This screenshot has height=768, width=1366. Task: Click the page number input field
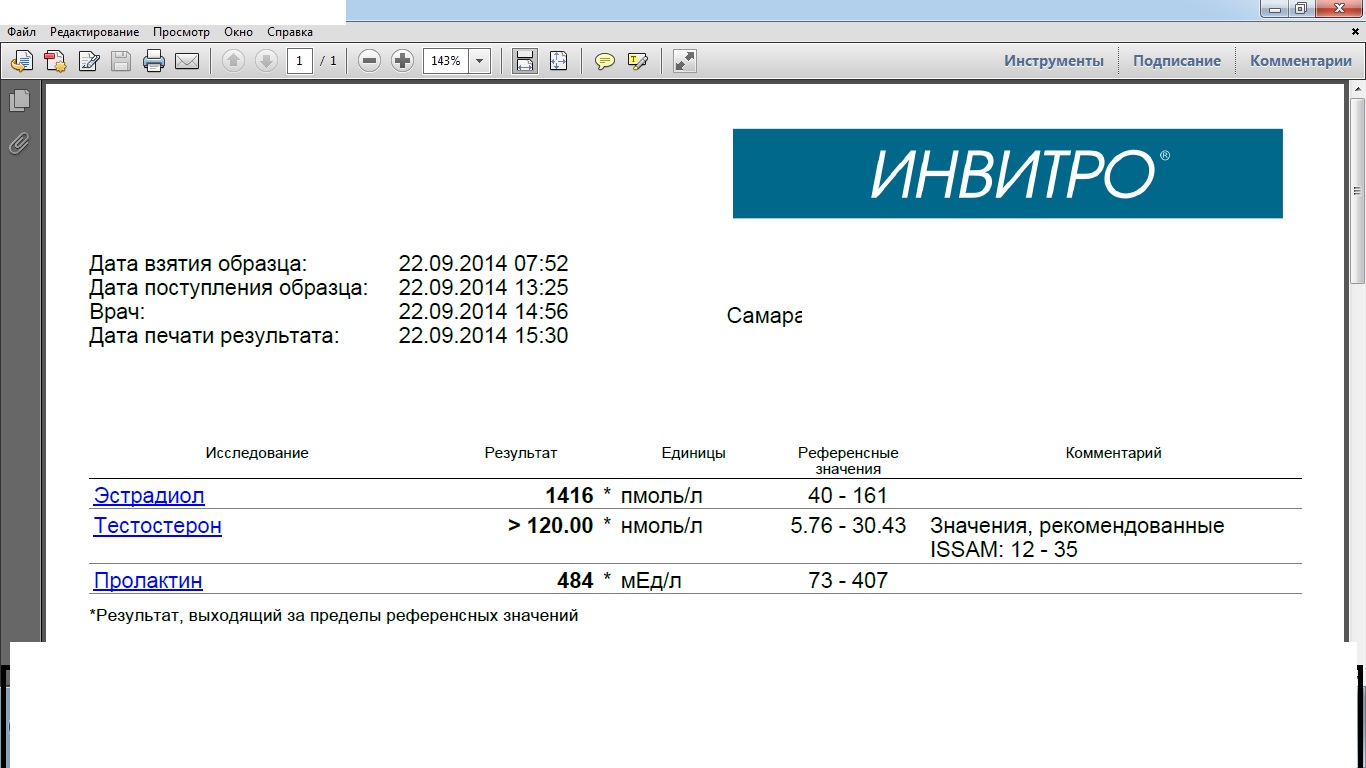300,61
